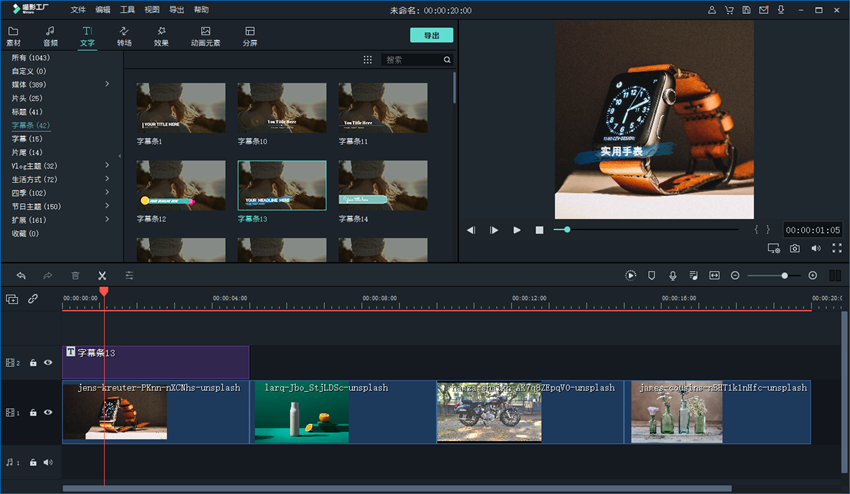Screen dimensions: 850x494
Task: Stop the preview playback
Action: click(x=539, y=230)
